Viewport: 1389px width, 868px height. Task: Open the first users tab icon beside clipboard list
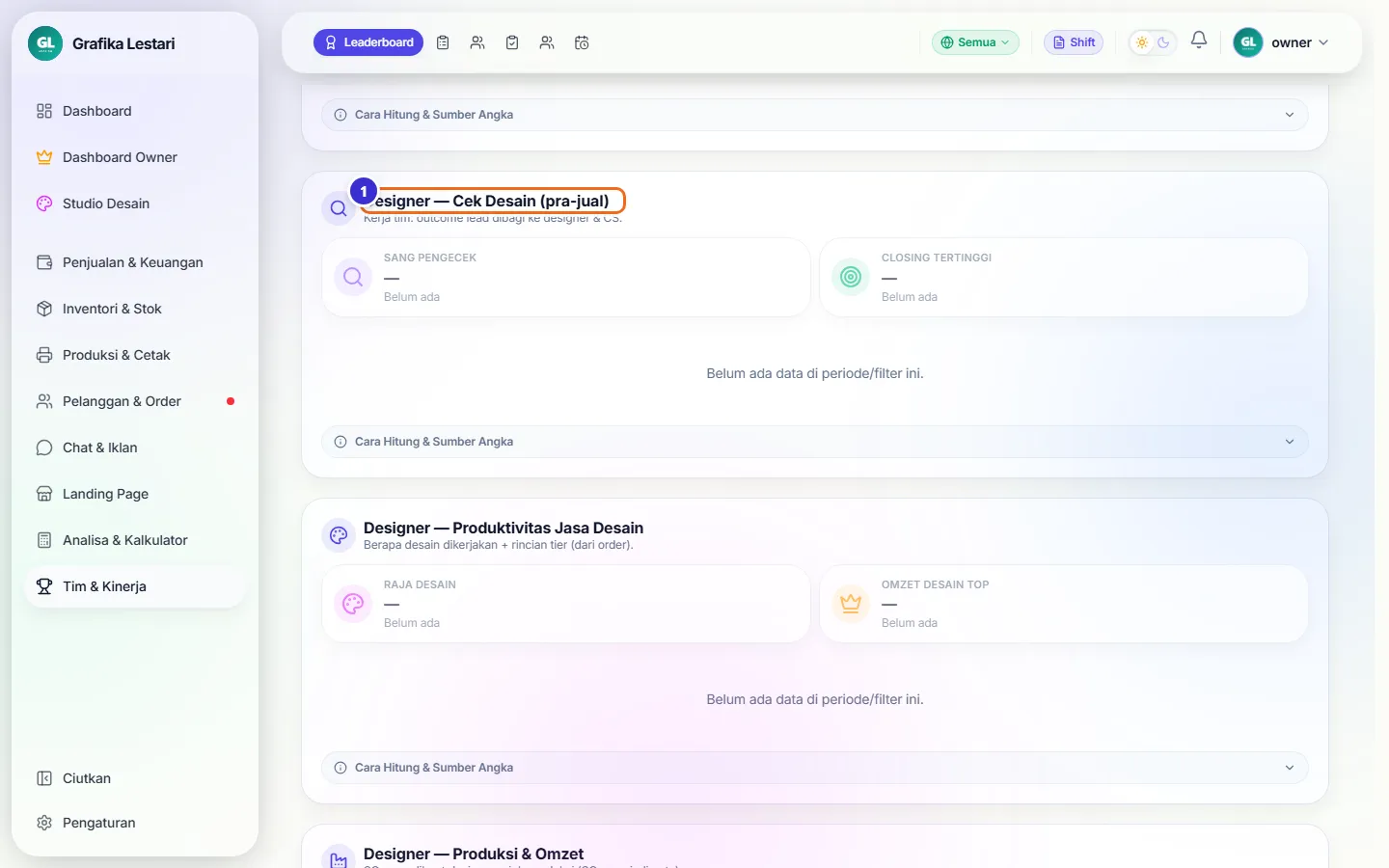click(477, 42)
